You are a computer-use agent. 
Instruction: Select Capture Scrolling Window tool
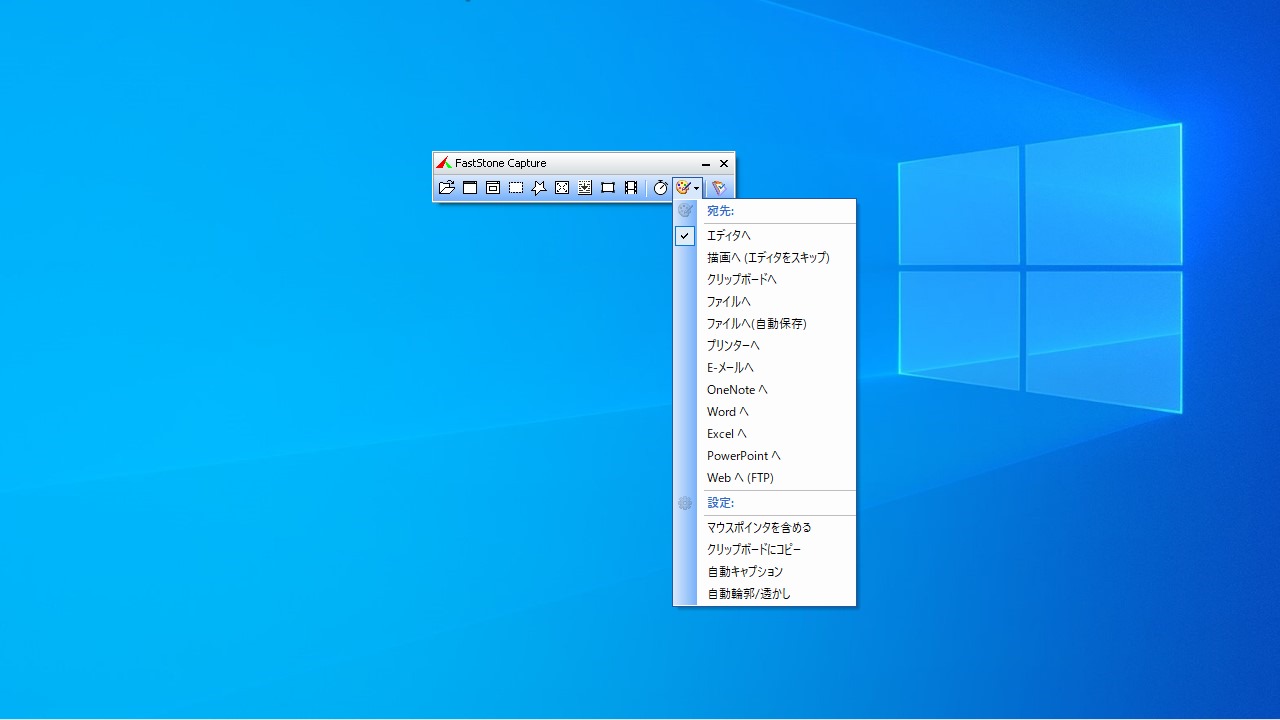585,188
